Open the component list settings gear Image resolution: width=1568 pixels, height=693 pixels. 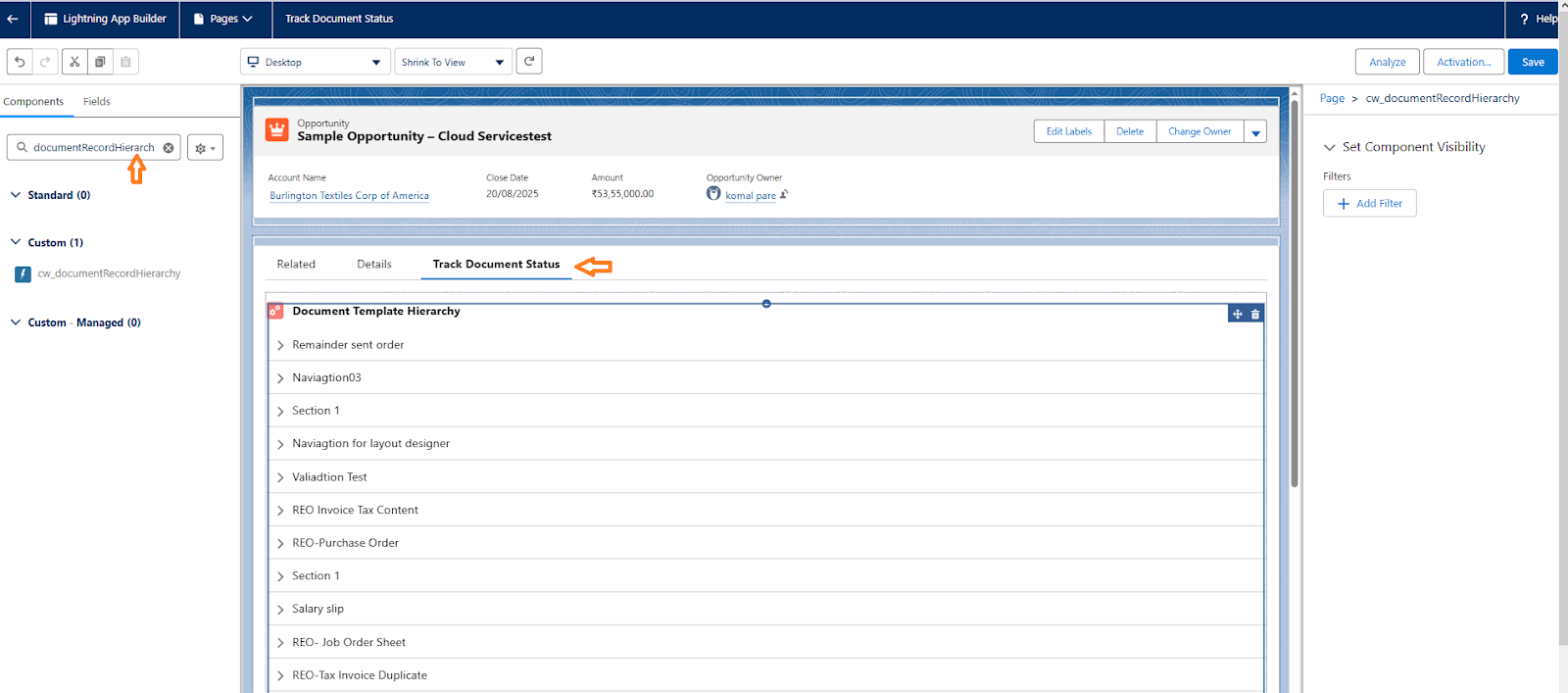coord(205,148)
